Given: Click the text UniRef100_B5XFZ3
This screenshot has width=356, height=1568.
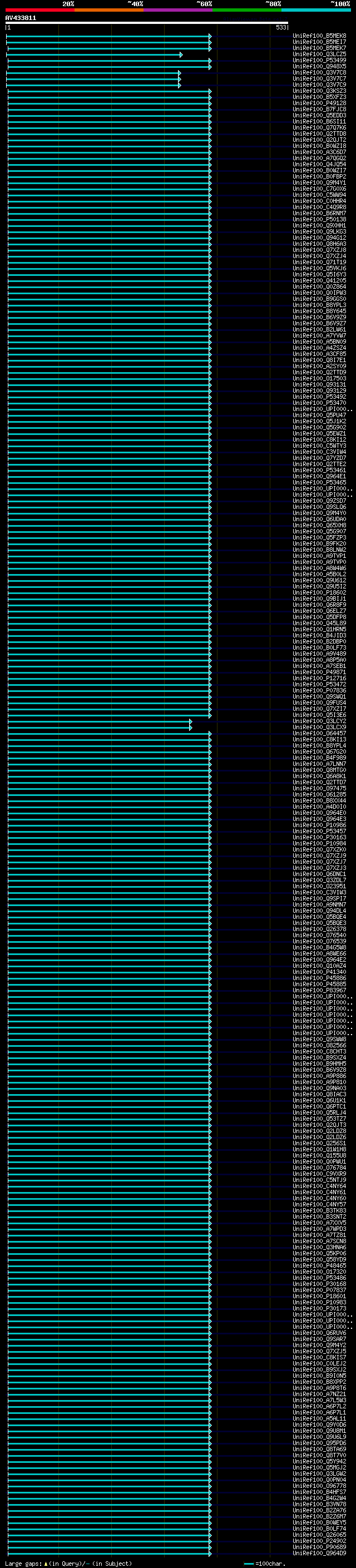Looking at the screenshot, I should click(319, 97).
